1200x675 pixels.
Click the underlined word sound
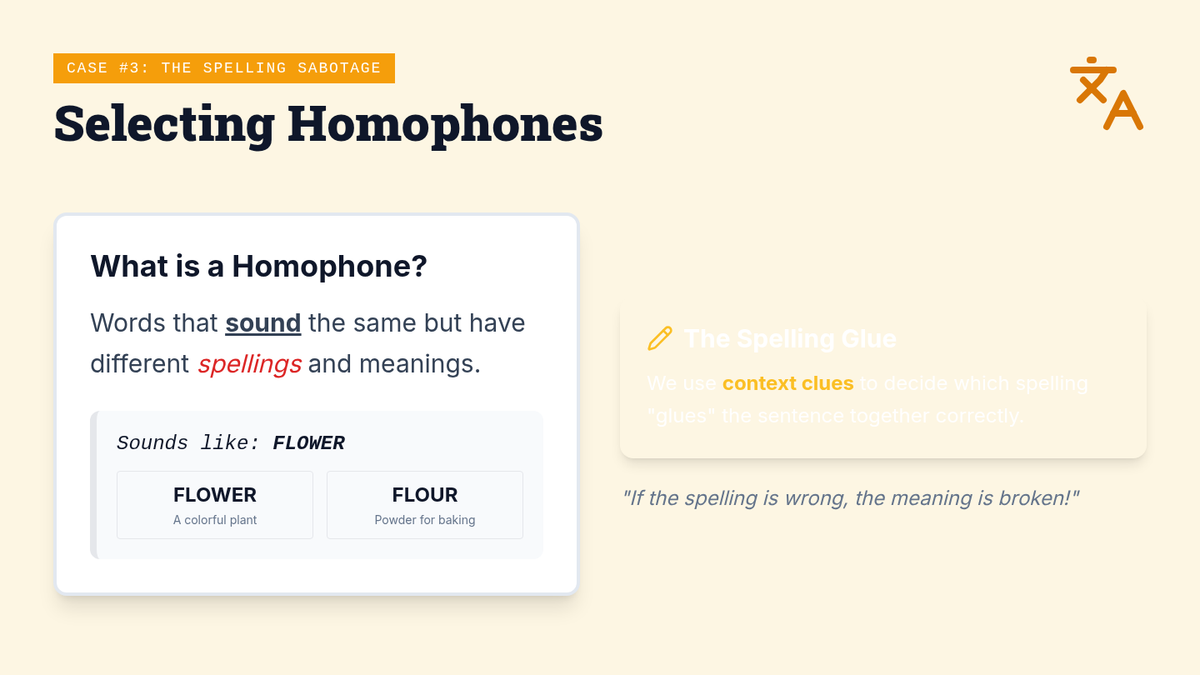(263, 323)
